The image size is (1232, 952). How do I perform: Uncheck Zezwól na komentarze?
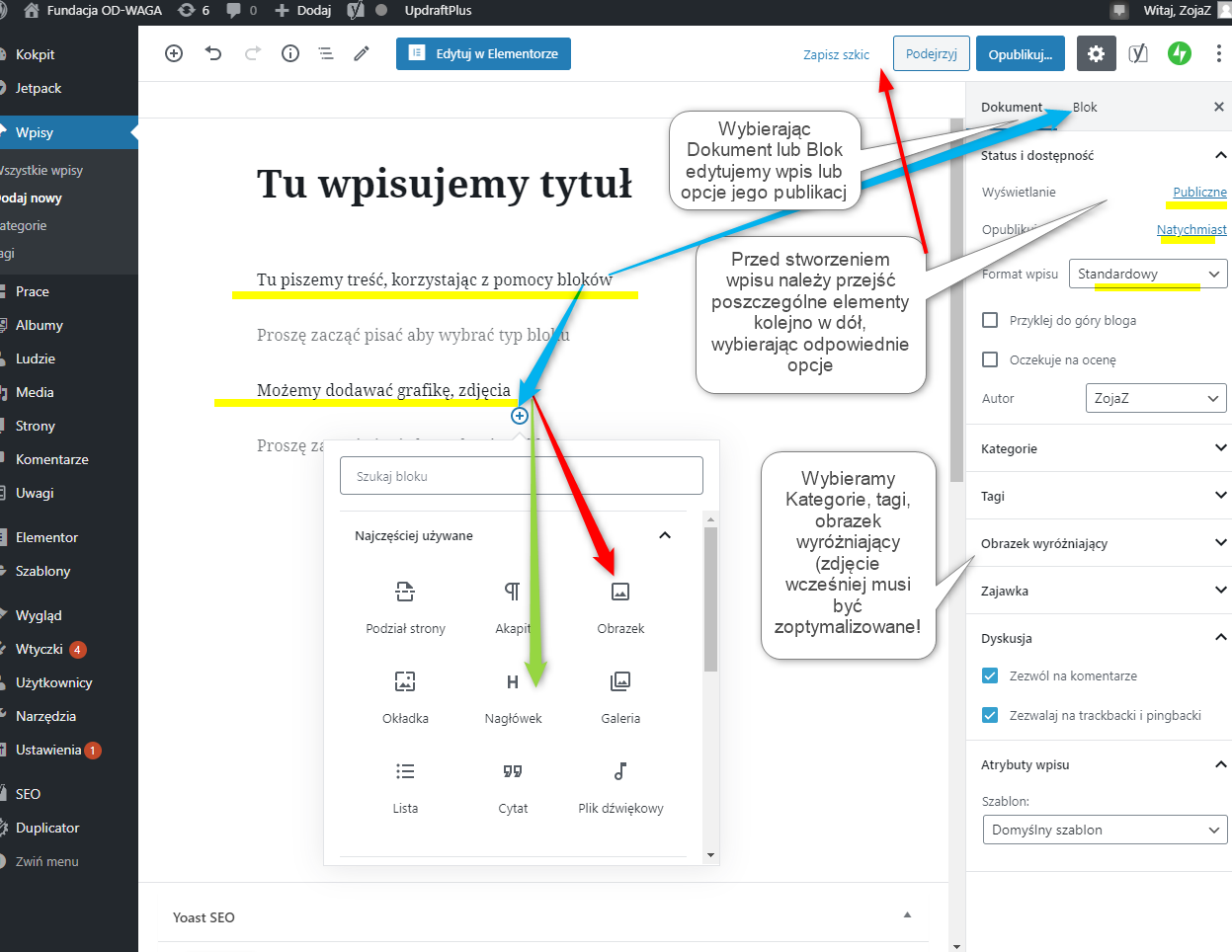(x=990, y=675)
